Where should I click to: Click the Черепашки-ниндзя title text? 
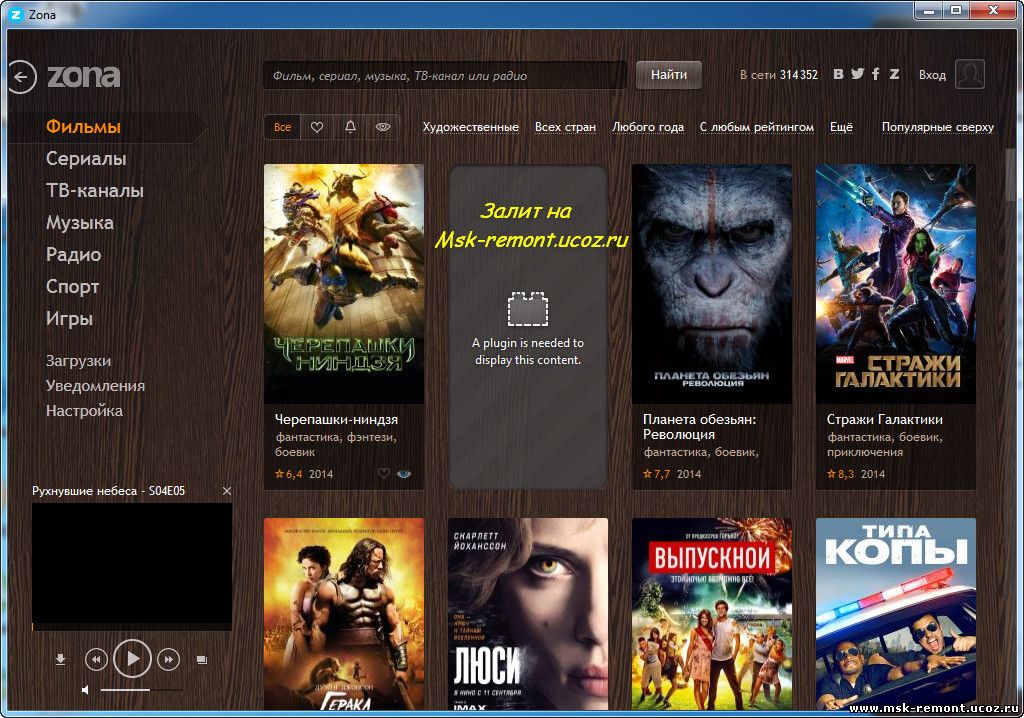point(336,419)
